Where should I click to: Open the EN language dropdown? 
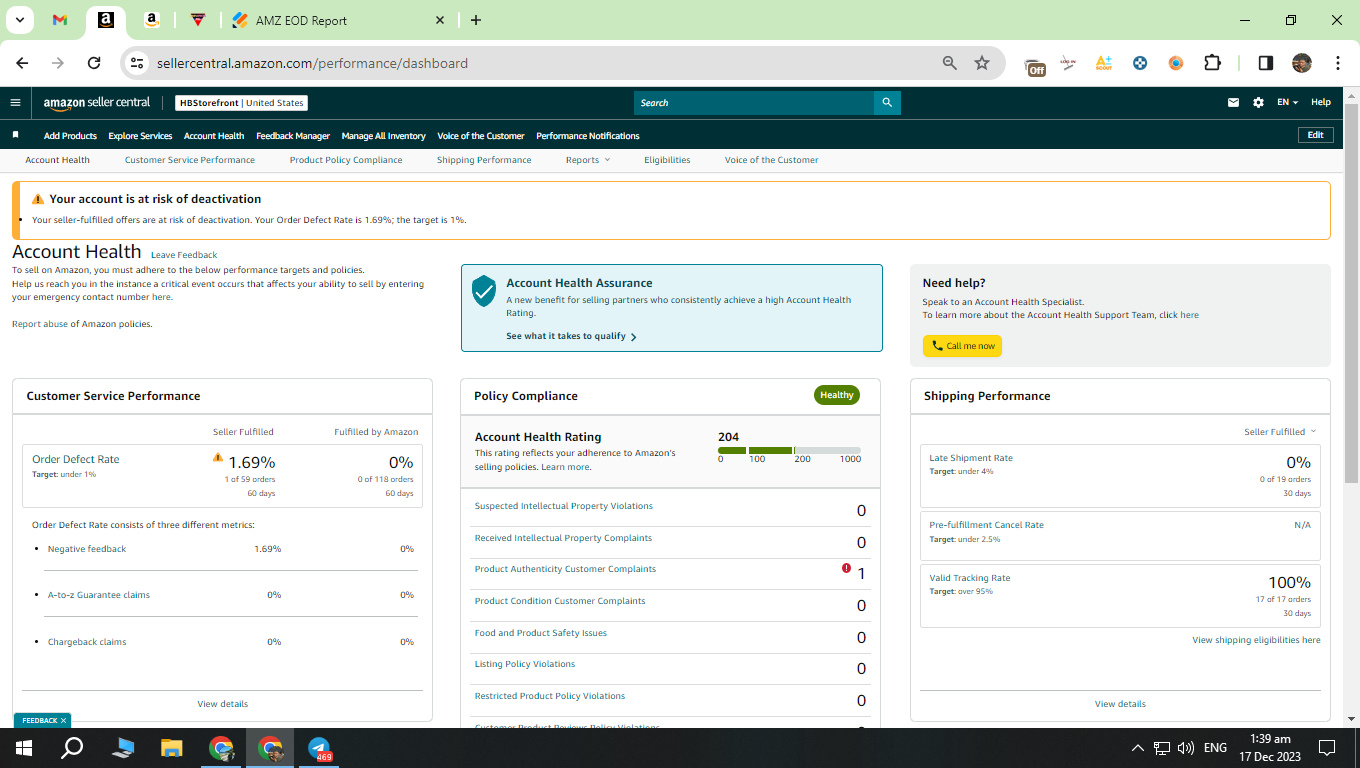1287,102
